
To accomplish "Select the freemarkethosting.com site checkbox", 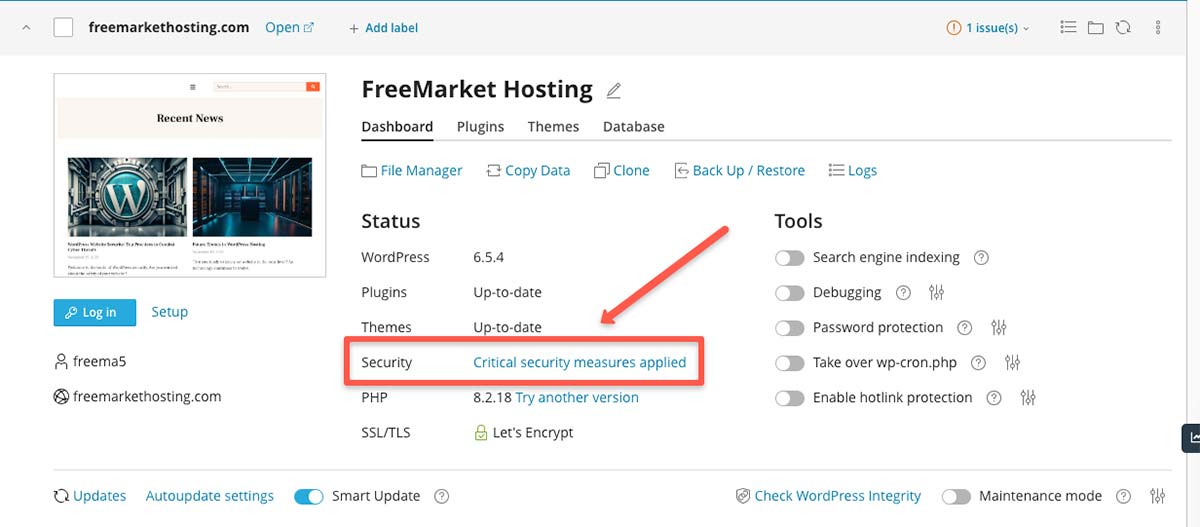I will 63,28.
